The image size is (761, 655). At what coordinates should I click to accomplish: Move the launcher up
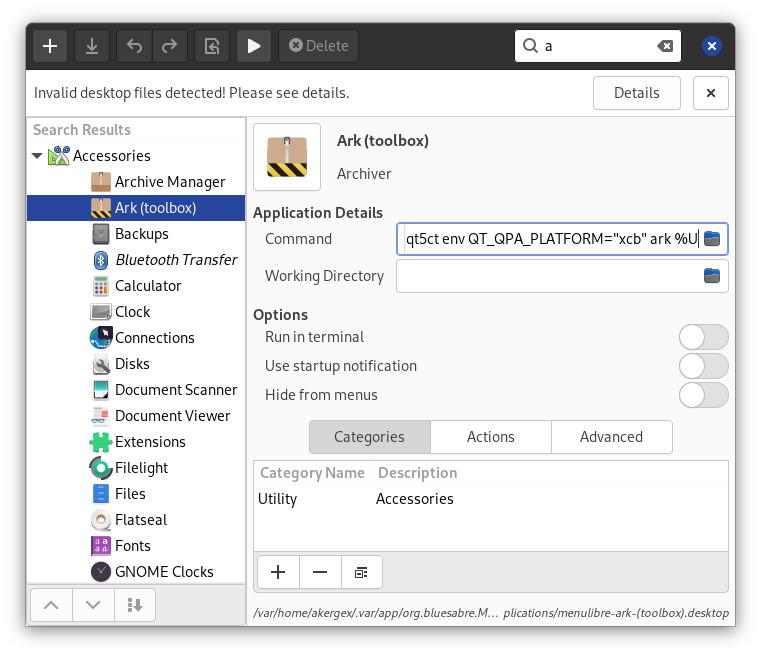51,605
